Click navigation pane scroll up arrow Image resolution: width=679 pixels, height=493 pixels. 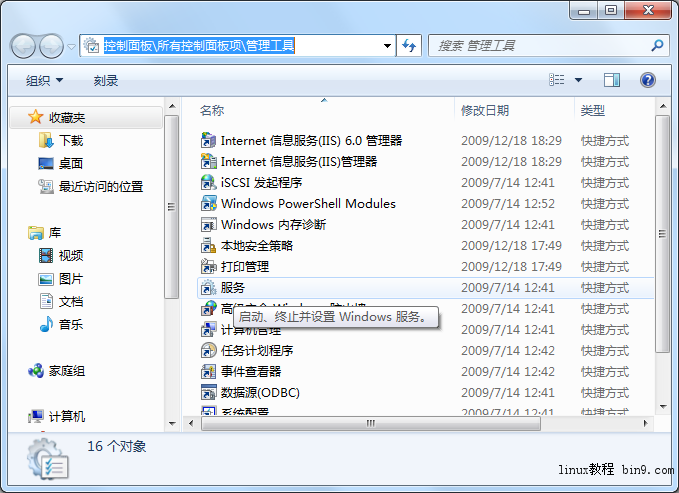pyautogui.click(x=172, y=106)
